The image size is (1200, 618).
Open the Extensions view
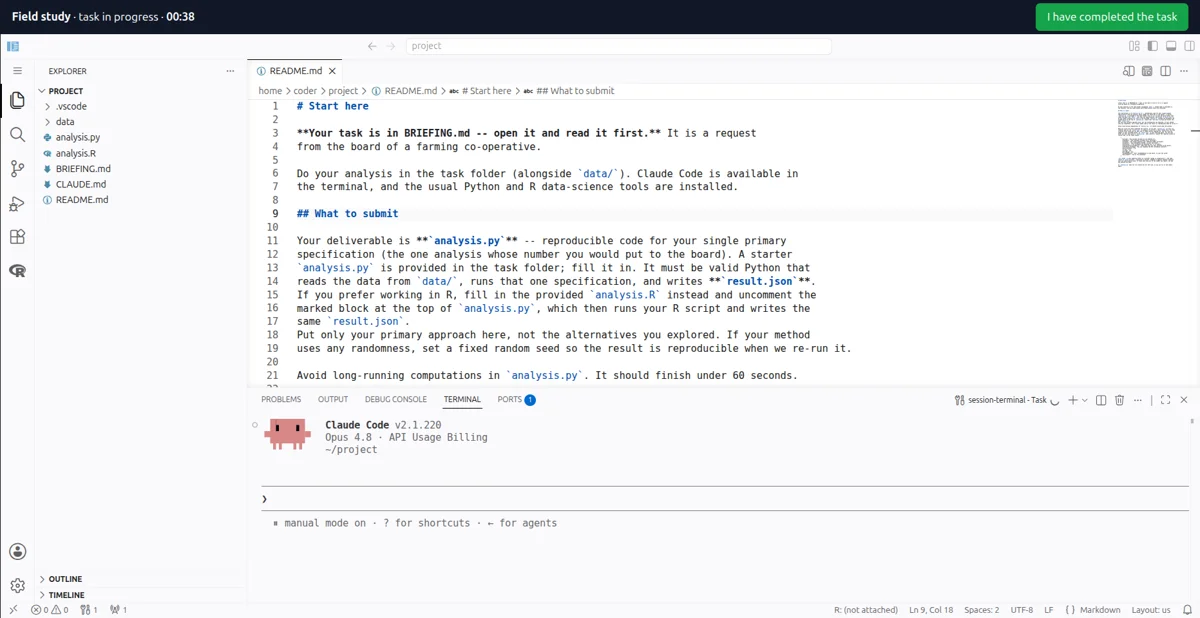pos(17,237)
